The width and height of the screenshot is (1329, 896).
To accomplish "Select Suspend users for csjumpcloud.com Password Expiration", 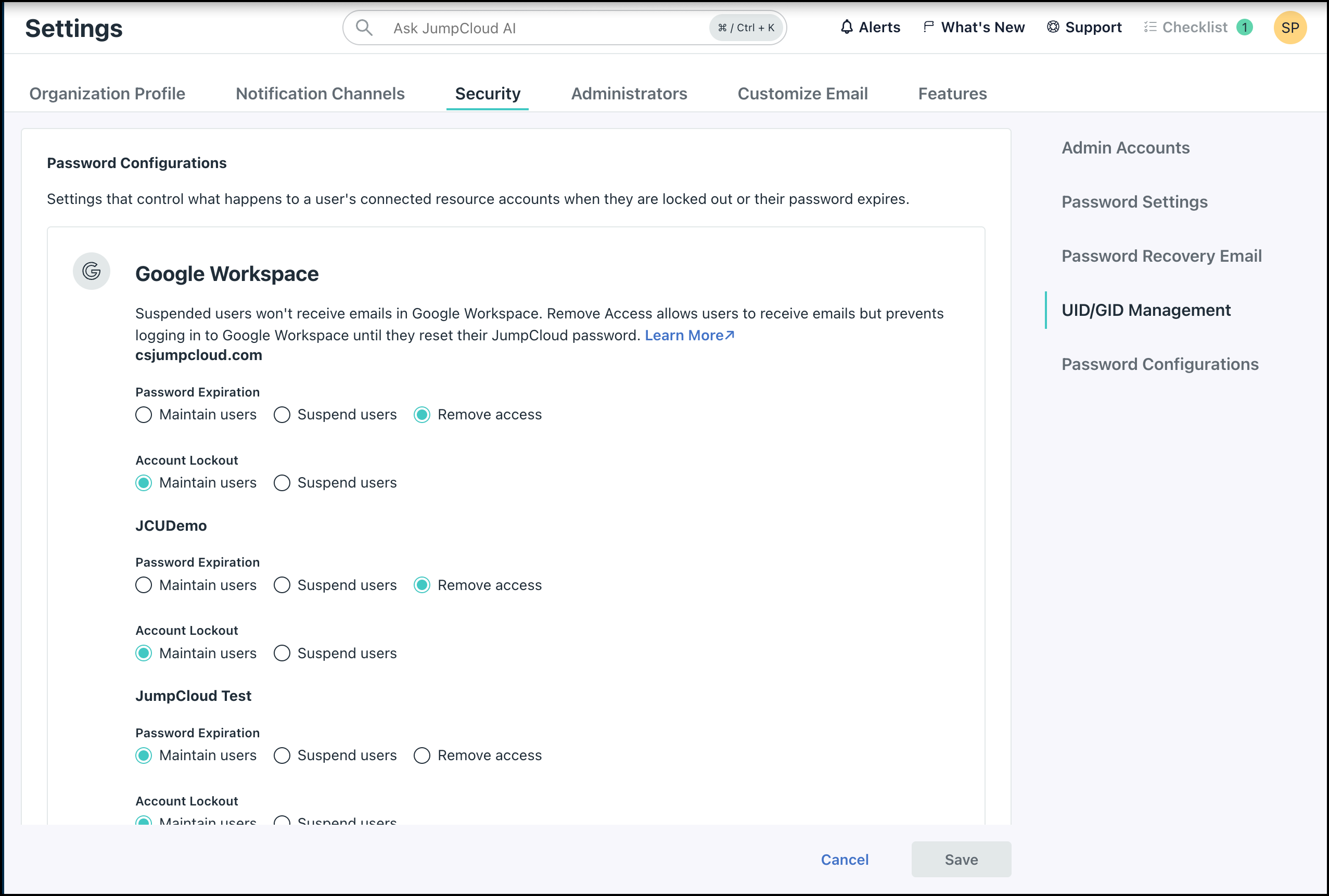I will coord(282,414).
